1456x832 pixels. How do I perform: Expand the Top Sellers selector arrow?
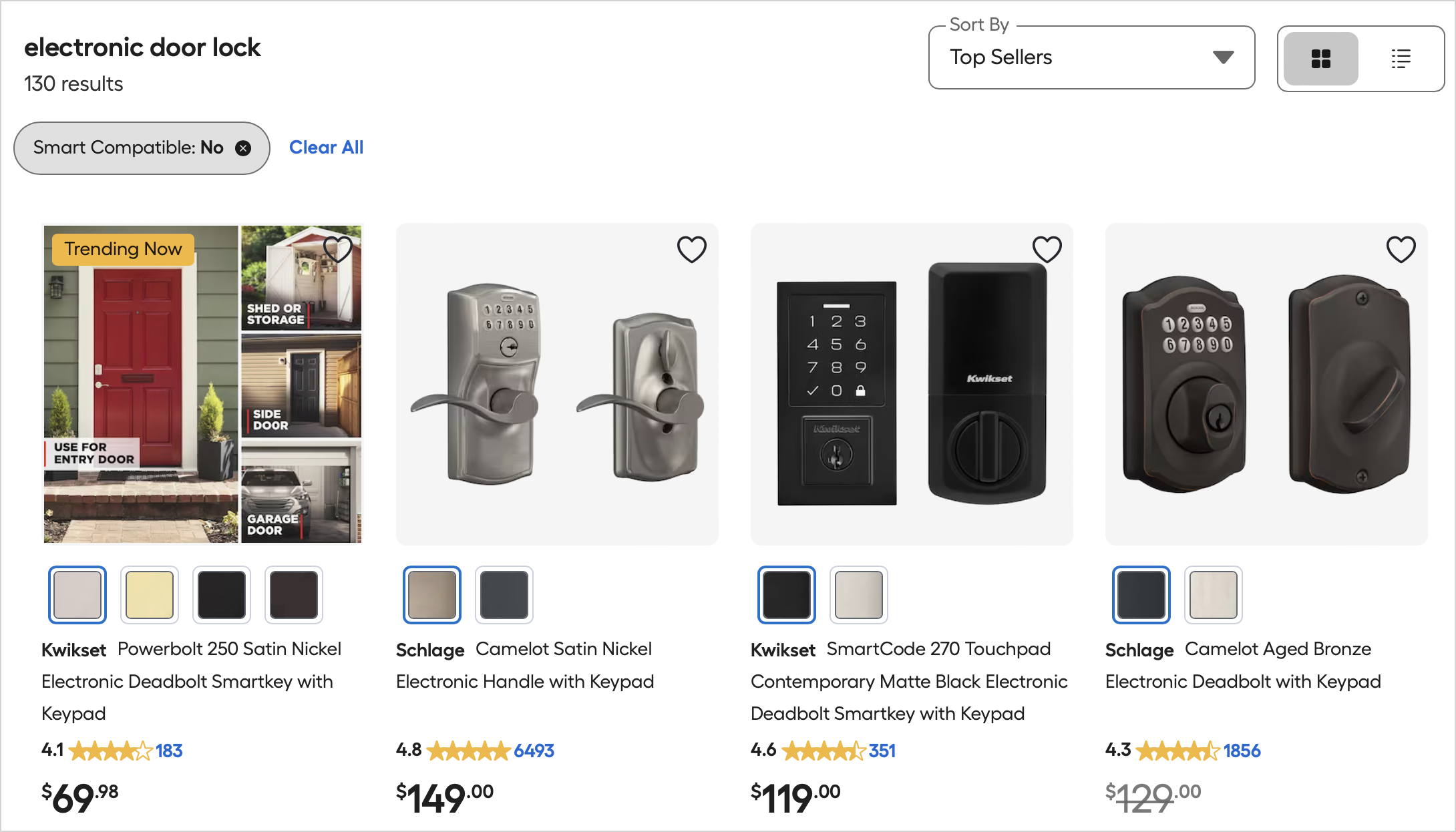(1223, 57)
